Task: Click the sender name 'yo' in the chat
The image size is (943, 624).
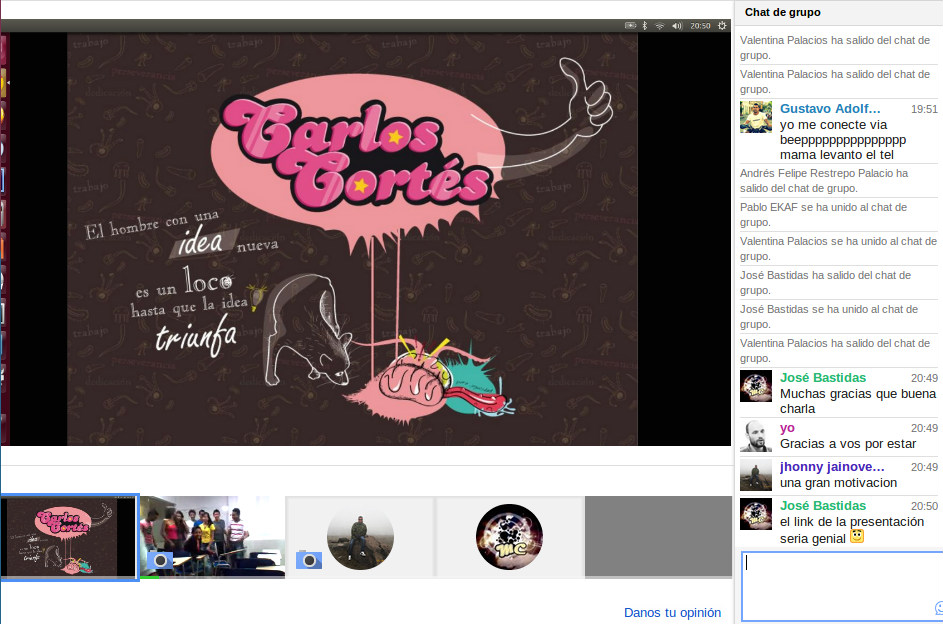Action: (x=787, y=428)
